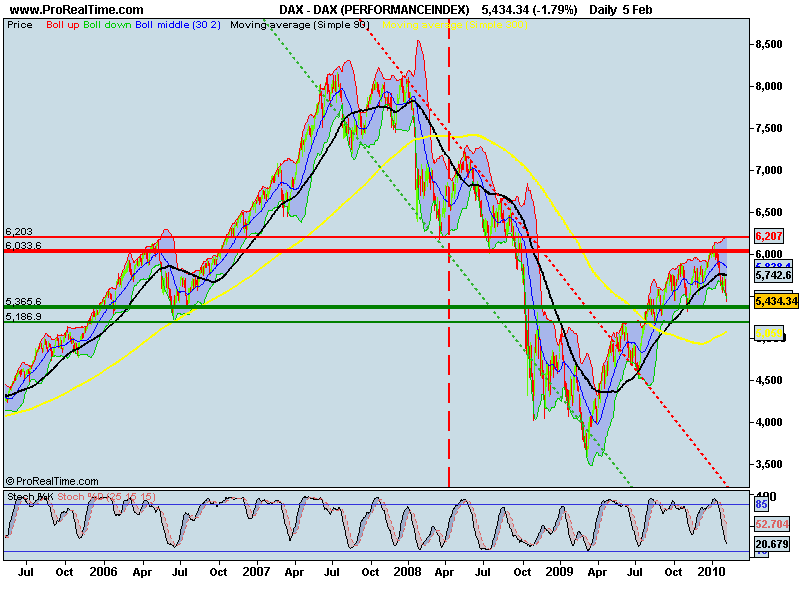Click the 8,500 price axis label
Viewport: 800px width, 600px height.
pyautogui.click(x=768, y=44)
